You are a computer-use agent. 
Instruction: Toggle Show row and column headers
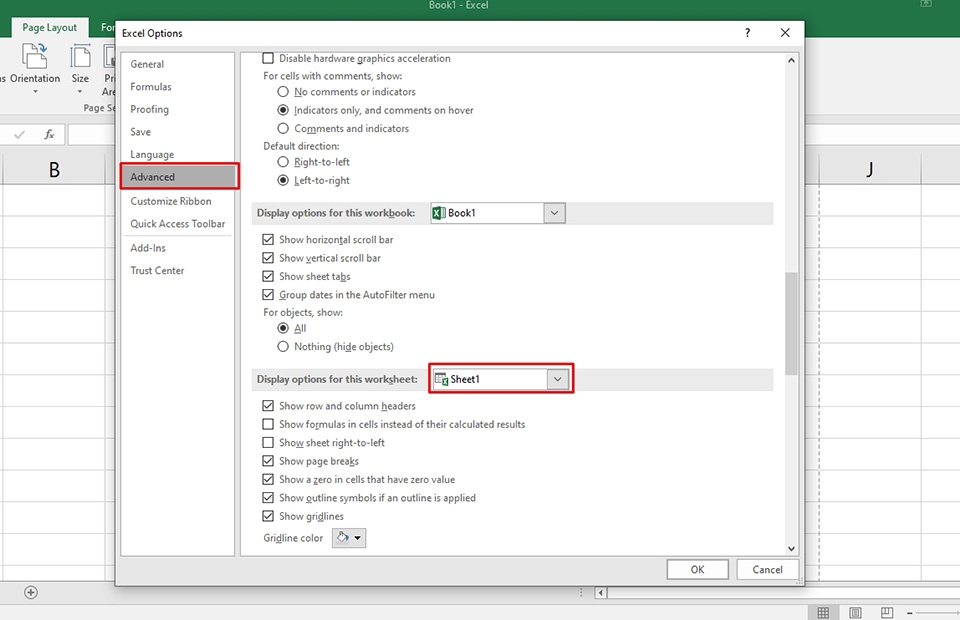pyautogui.click(x=268, y=406)
